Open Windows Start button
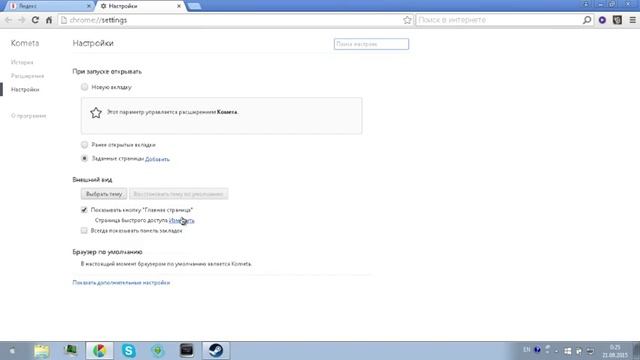The width and height of the screenshot is (640, 360). point(12,351)
